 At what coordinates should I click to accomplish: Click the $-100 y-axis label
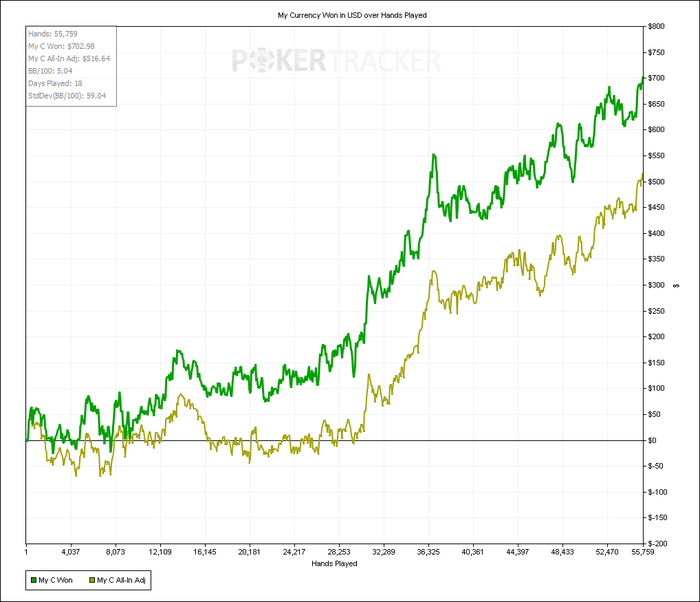pos(657,492)
